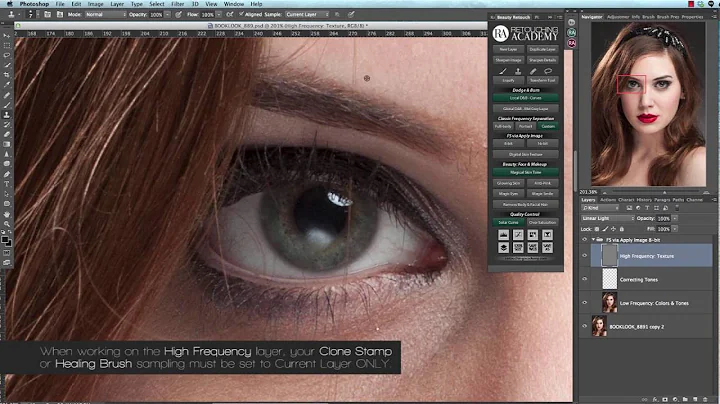Select the Zoom tool in the left toolbox

coord(7,224)
